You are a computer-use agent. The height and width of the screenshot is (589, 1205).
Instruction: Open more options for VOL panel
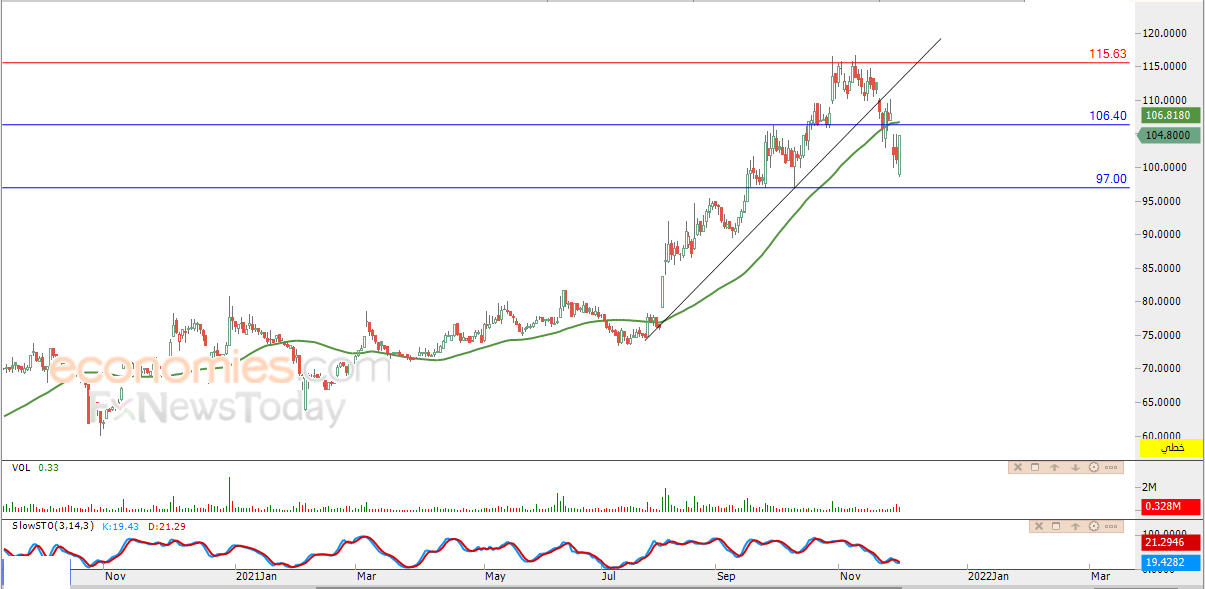tap(1111, 467)
